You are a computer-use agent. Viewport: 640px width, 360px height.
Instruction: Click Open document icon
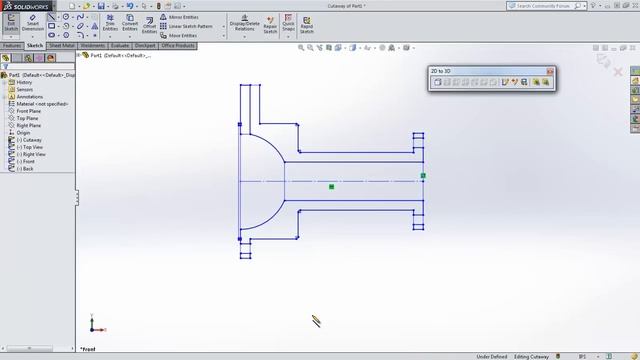pos(86,6)
